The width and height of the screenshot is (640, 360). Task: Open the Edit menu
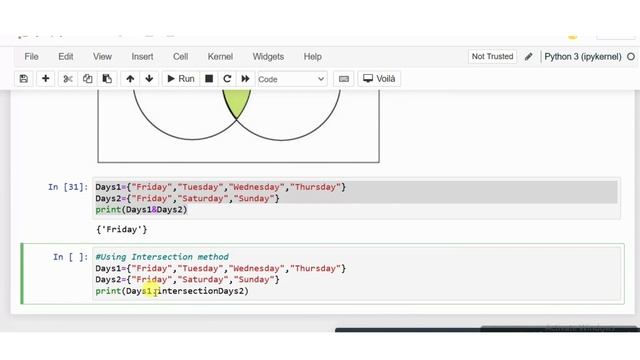pyautogui.click(x=66, y=57)
